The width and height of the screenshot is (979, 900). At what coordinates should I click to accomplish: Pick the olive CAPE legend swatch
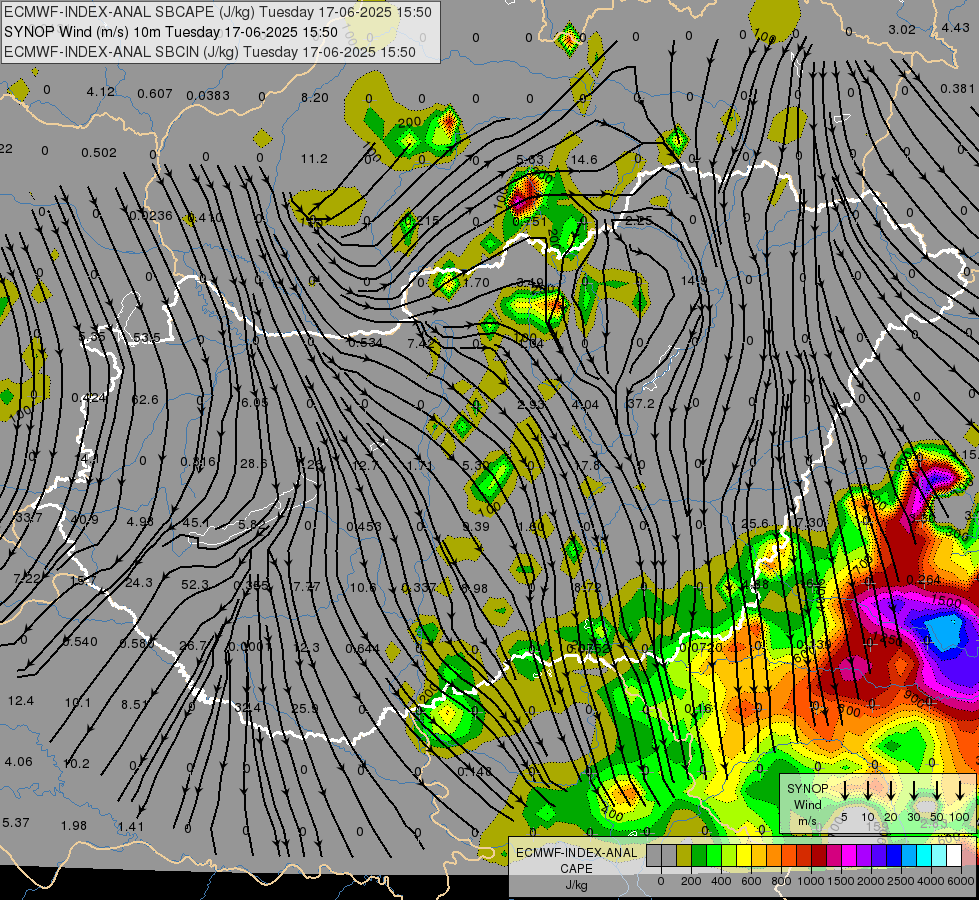pos(684,856)
